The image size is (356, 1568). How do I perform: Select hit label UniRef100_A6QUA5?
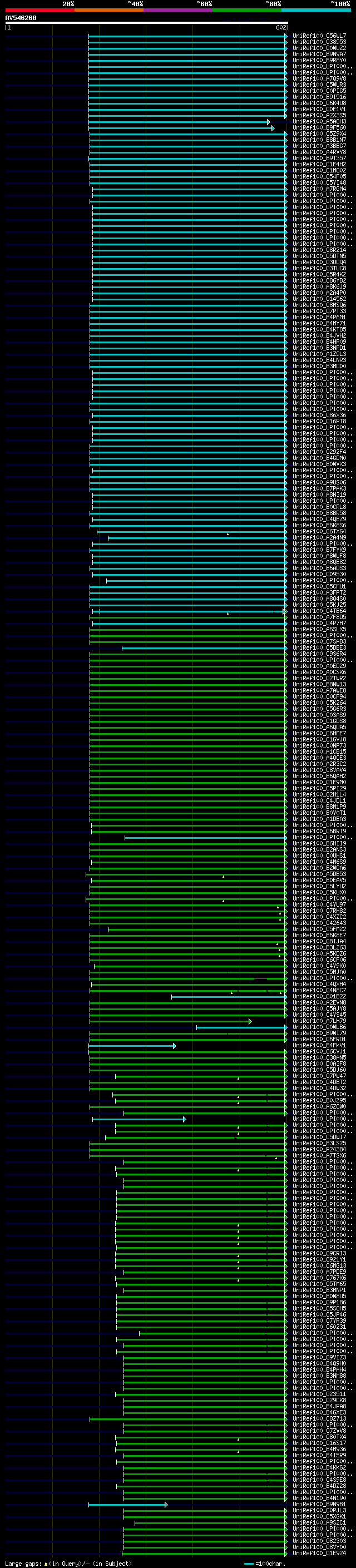[319, 728]
